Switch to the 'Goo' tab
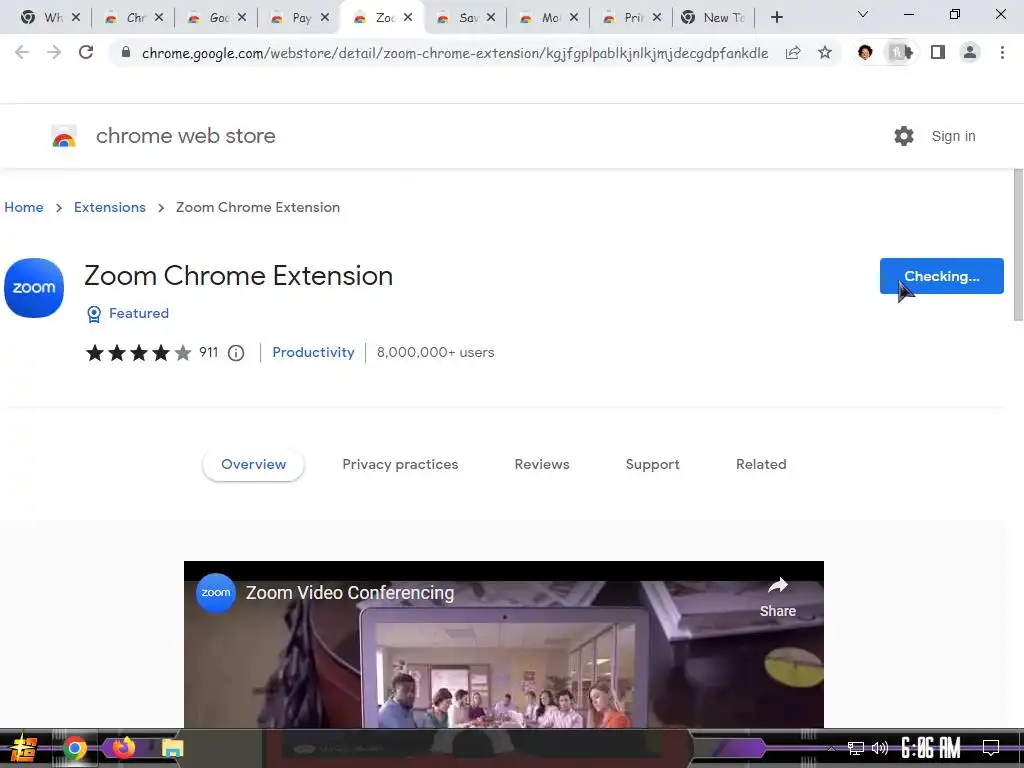Image resolution: width=1024 pixels, height=768 pixels. pyautogui.click(x=217, y=18)
